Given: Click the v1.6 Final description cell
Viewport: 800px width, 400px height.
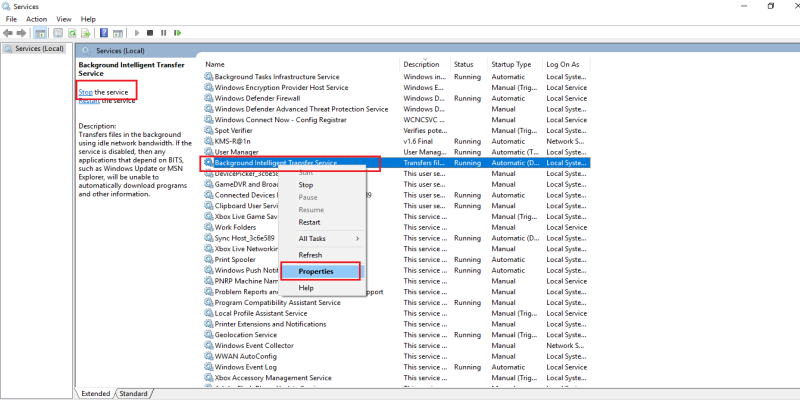Looking at the screenshot, I should (418, 141).
